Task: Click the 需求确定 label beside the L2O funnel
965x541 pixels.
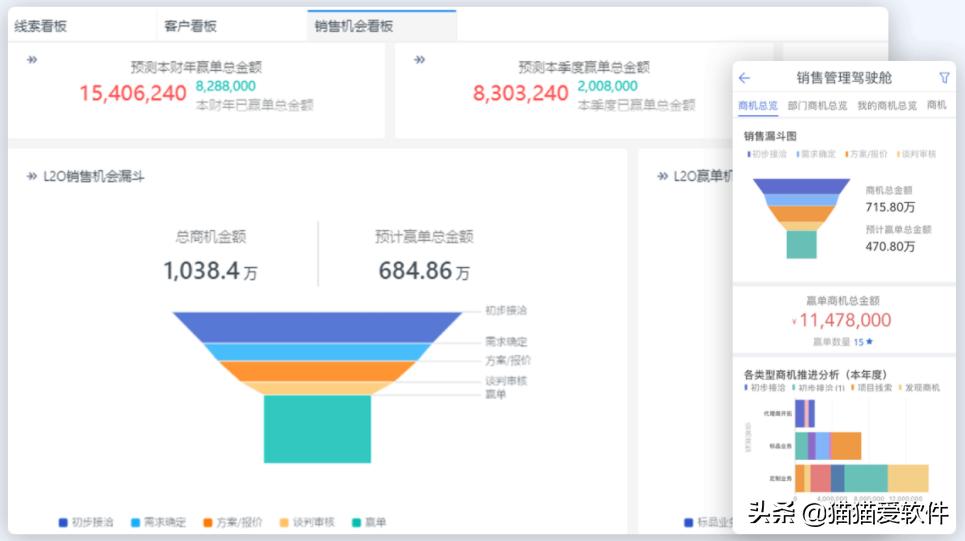Action: pyautogui.click(x=506, y=341)
